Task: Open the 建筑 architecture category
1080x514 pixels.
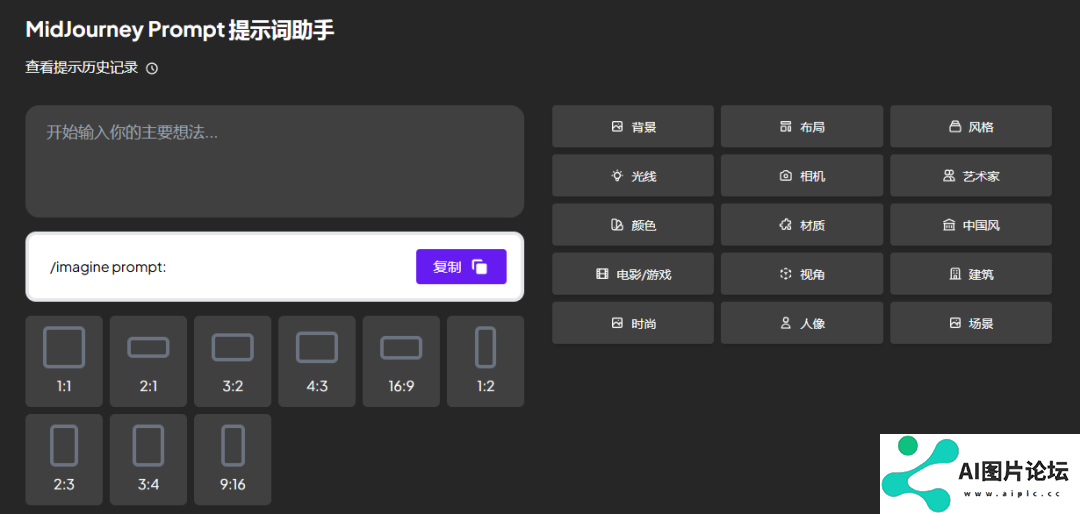Action: point(971,274)
